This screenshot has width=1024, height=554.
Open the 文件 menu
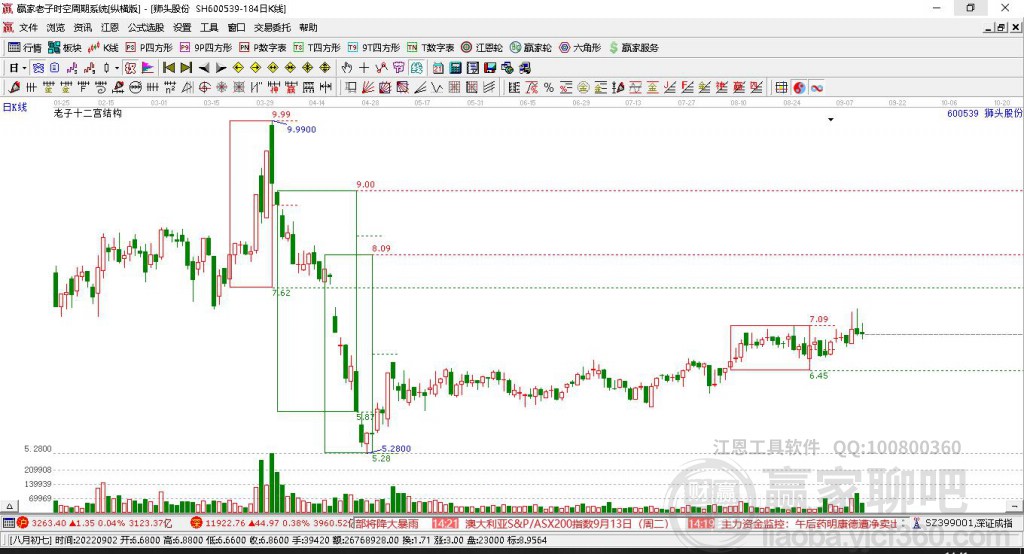[x=29, y=27]
